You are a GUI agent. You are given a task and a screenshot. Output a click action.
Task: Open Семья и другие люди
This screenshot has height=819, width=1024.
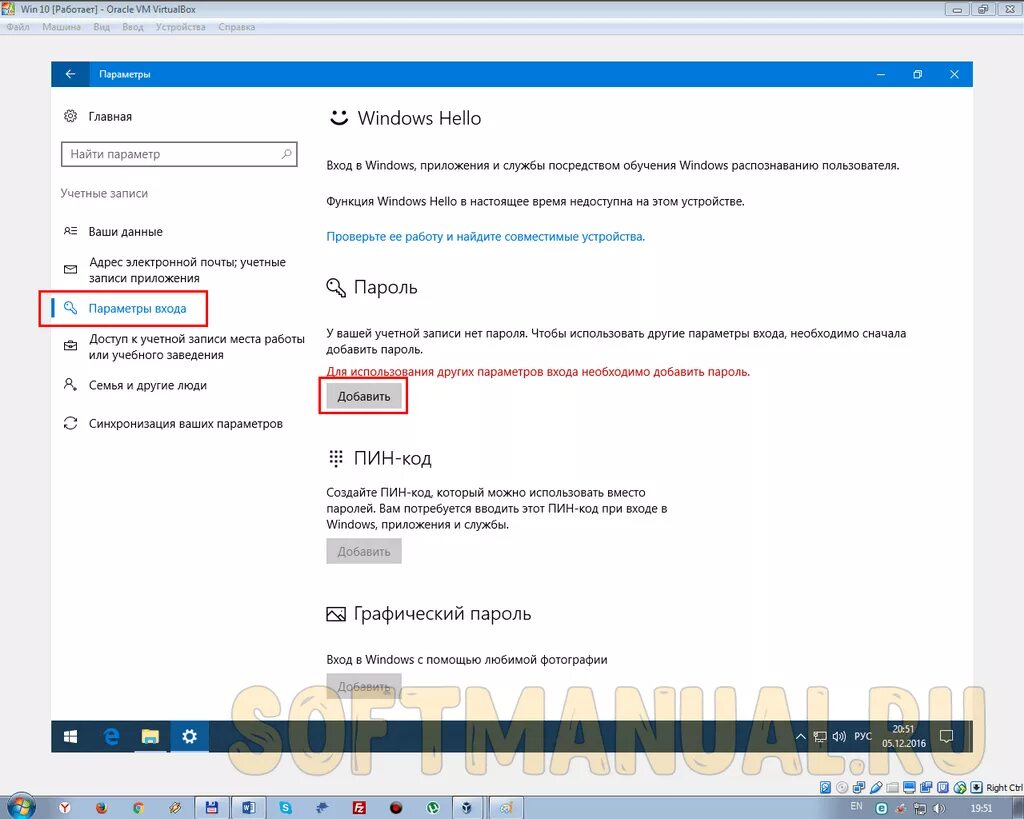point(135,385)
